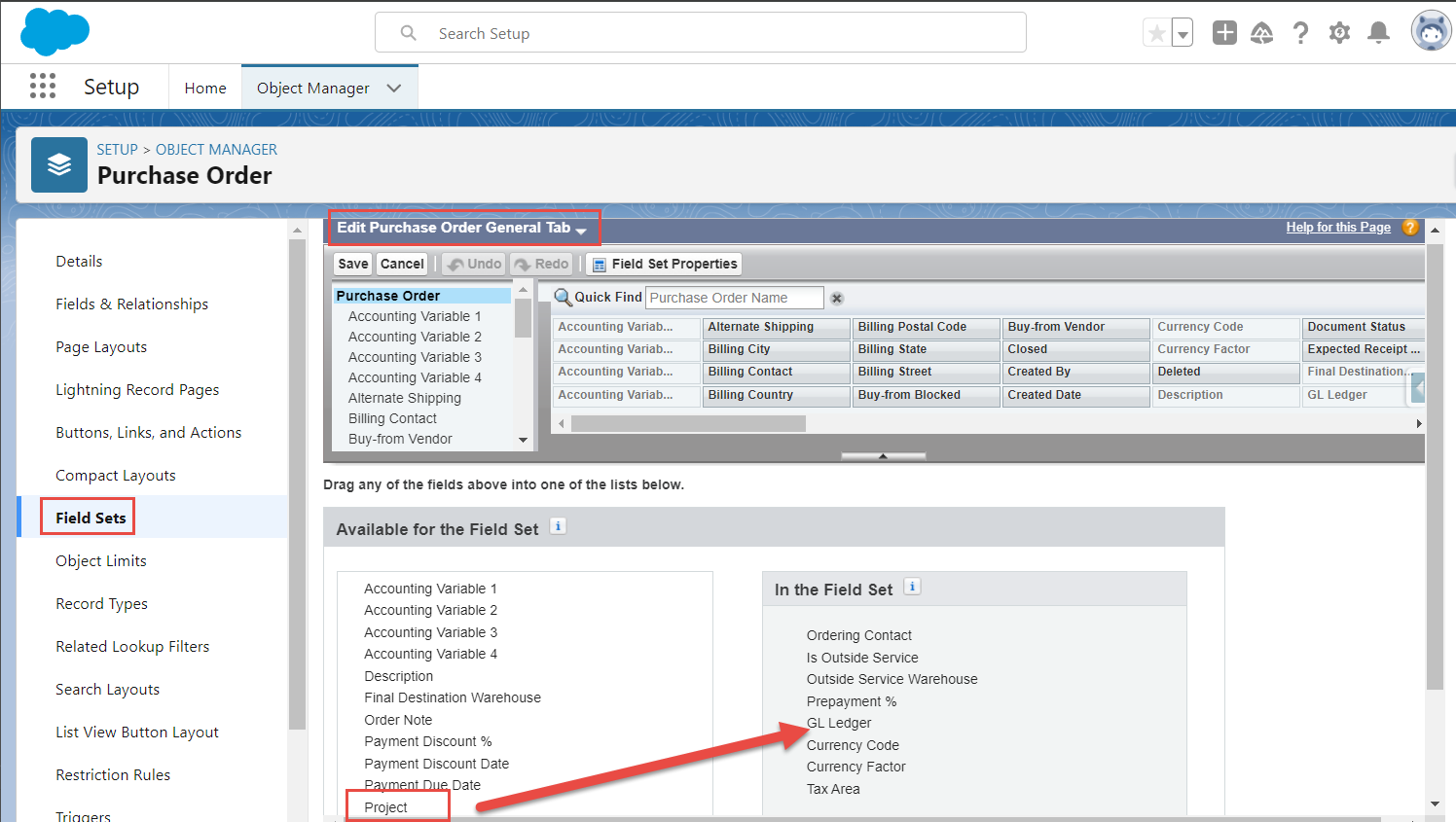1456x822 pixels.
Task: Open the Global Actions plus icon
Action: pyautogui.click(x=1224, y=33)
